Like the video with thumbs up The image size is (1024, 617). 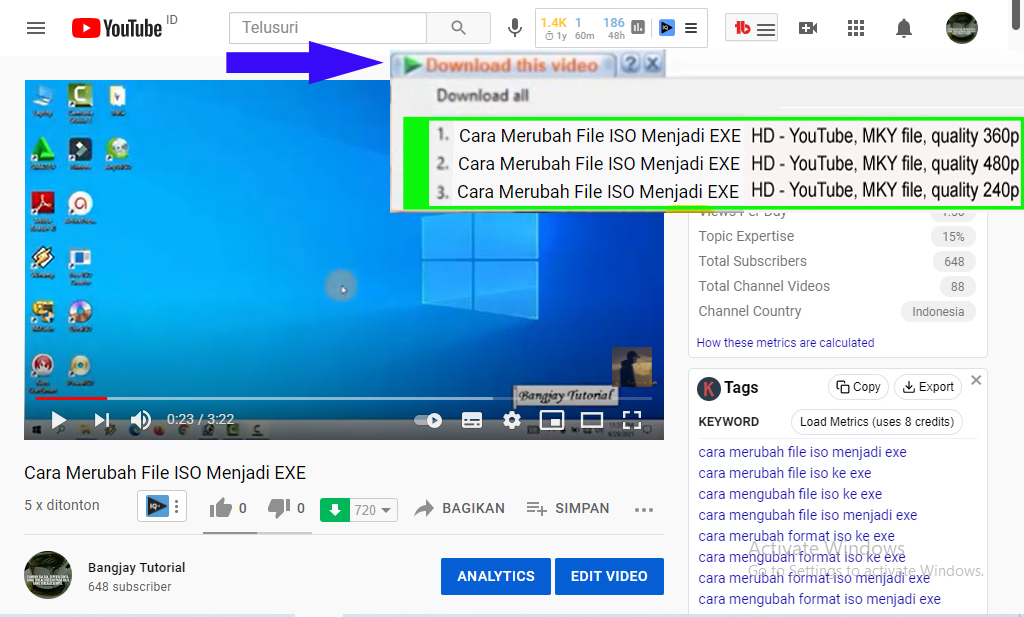pyautogui.click(x=221, y=508)
